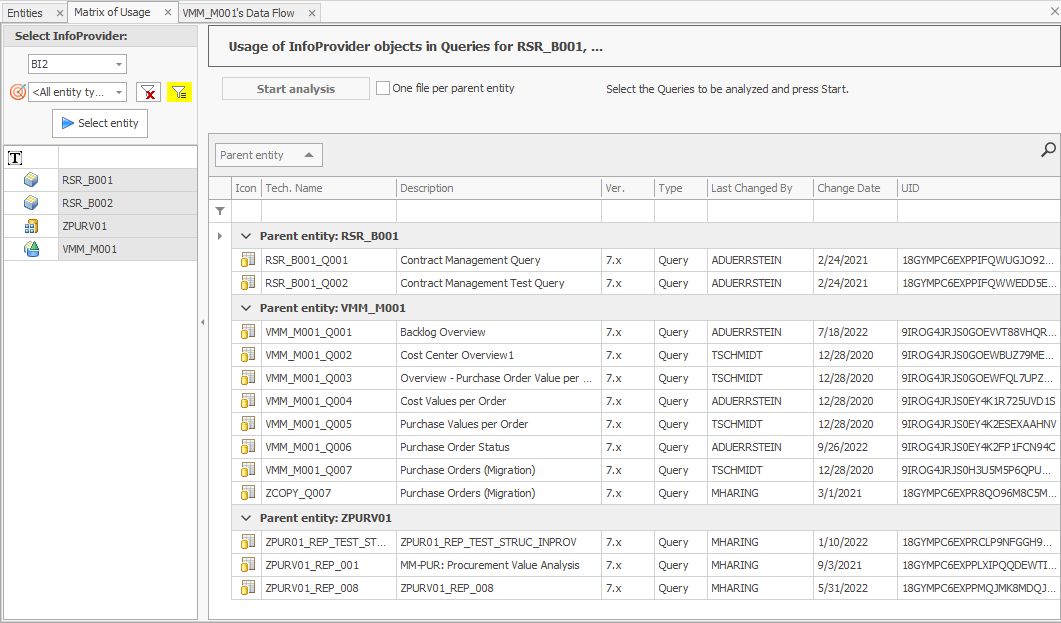Click the target icon beside entity type dropdown
Viewport: 1061px width, 623px height.
(17, 92)
